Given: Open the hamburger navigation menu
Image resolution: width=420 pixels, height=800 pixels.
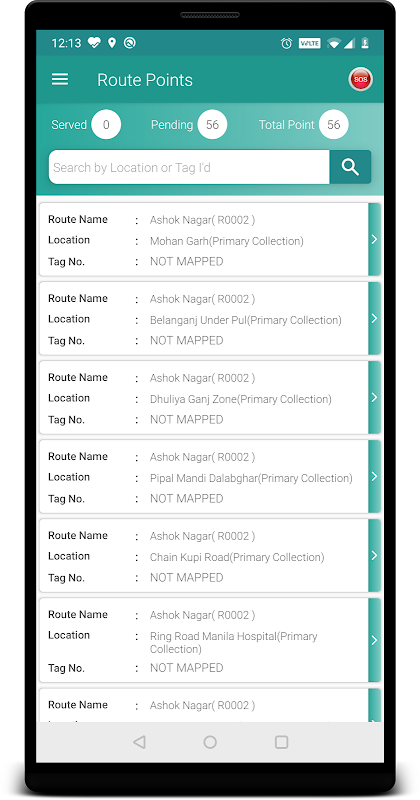Looking at the screenshot, I should [60, 79].
